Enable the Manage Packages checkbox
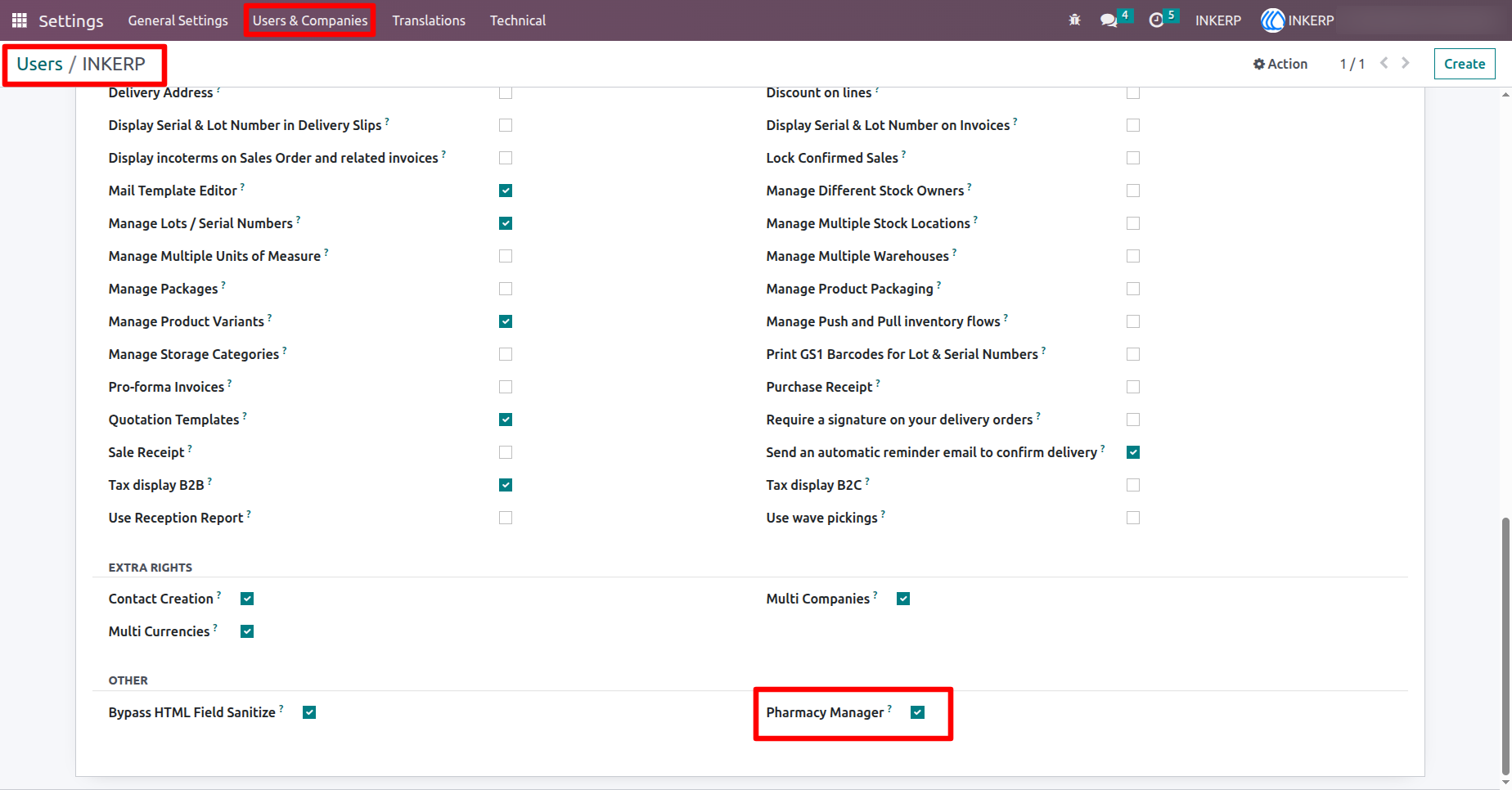 click(506, 289)
